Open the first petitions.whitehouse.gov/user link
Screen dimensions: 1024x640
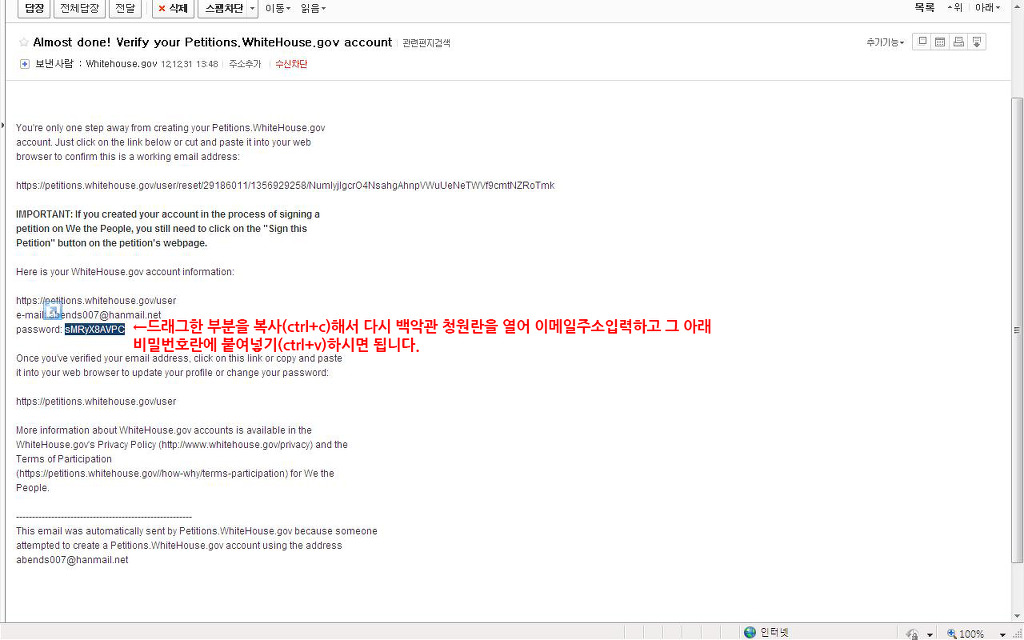pos(96,300)
